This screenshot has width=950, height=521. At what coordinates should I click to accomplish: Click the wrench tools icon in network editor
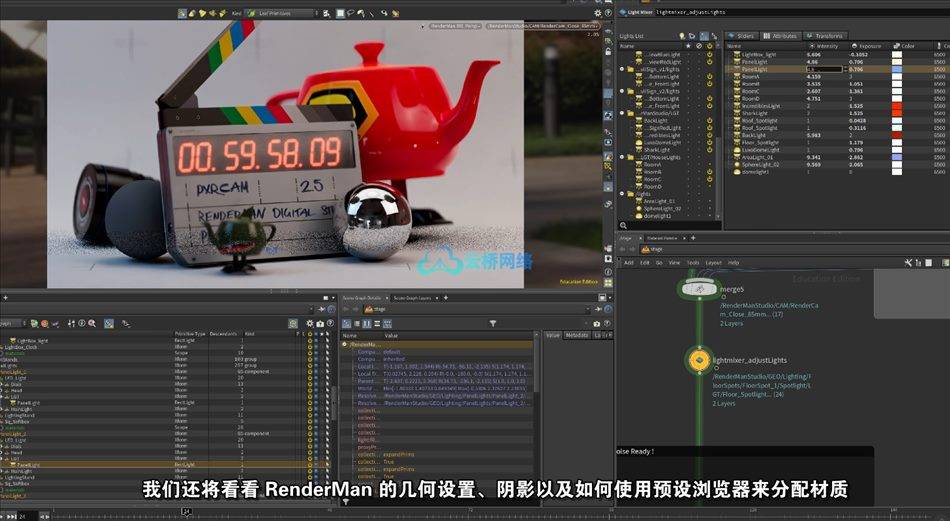point(908,262)
